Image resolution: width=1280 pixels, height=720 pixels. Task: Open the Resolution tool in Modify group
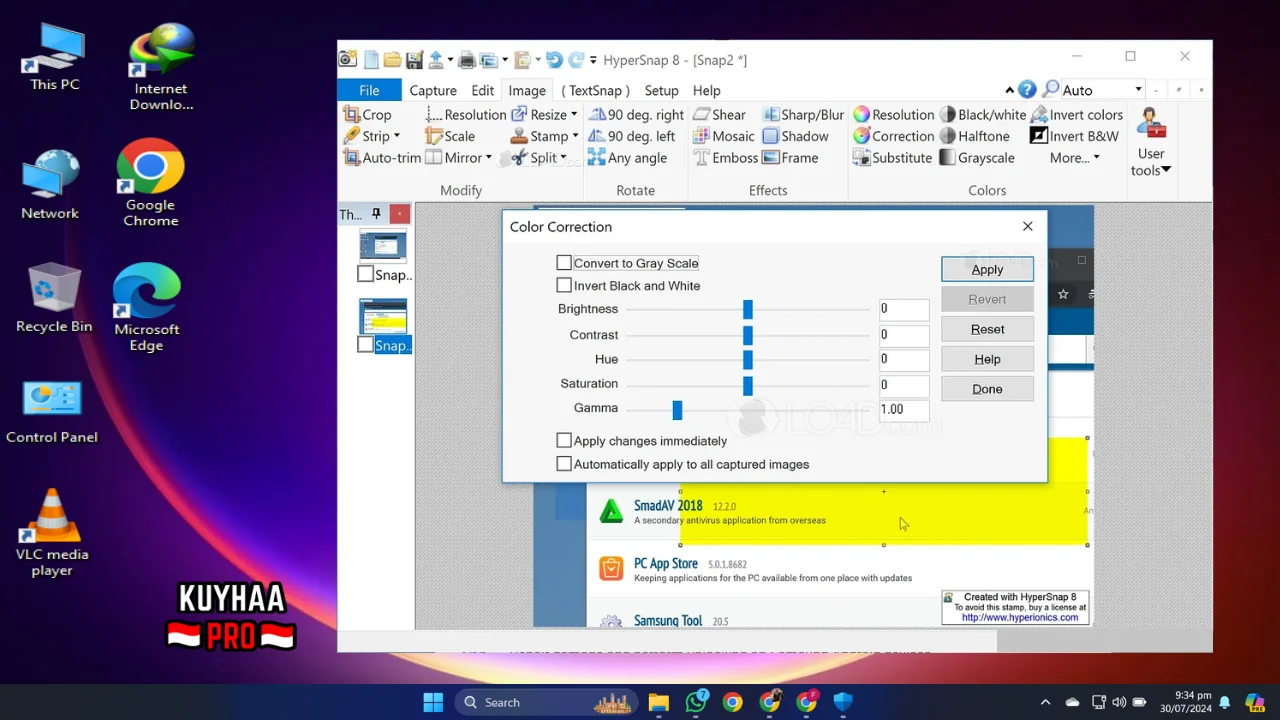coord(465,115)
